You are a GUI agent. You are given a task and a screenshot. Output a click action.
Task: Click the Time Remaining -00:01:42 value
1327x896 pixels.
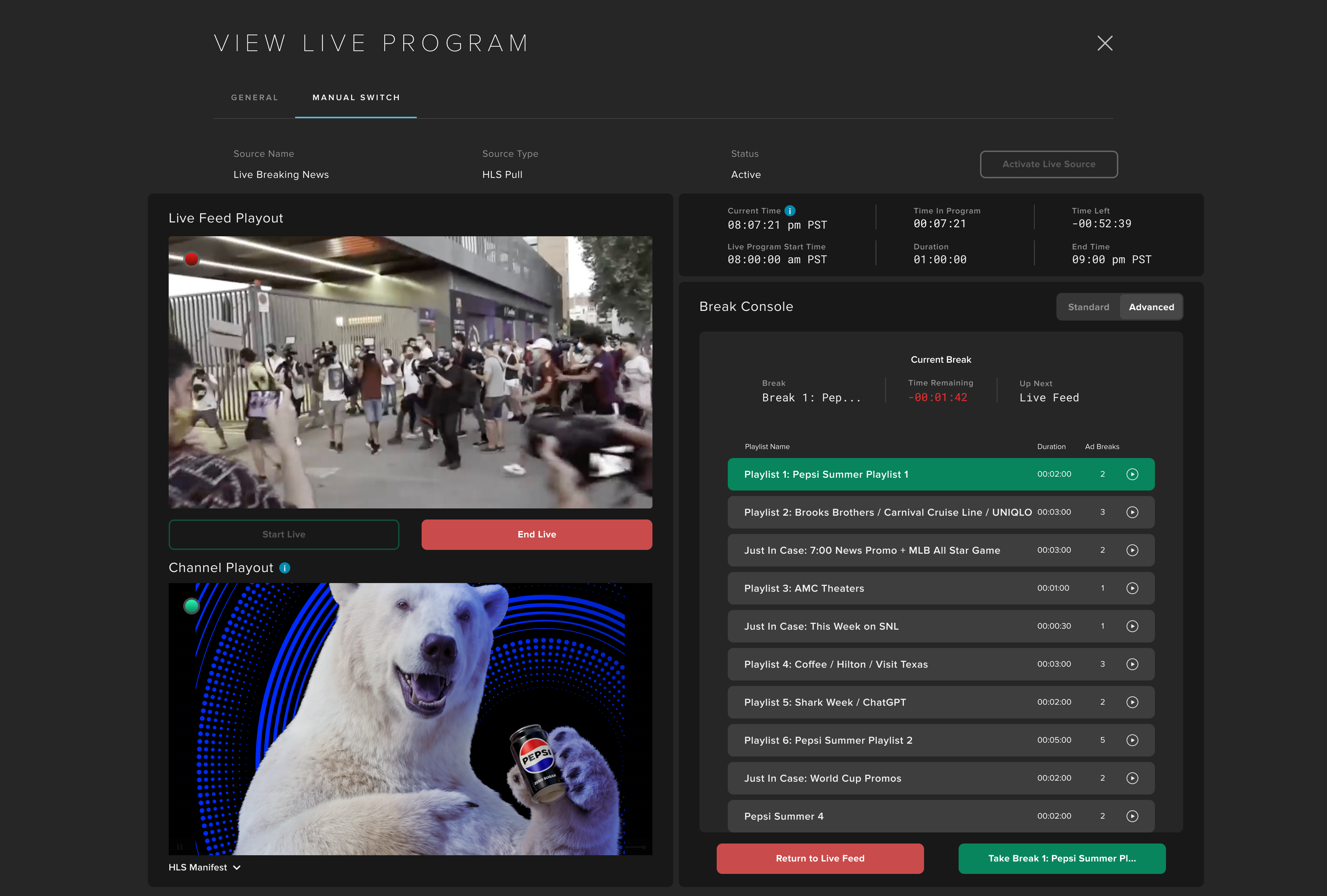(938, 398)
